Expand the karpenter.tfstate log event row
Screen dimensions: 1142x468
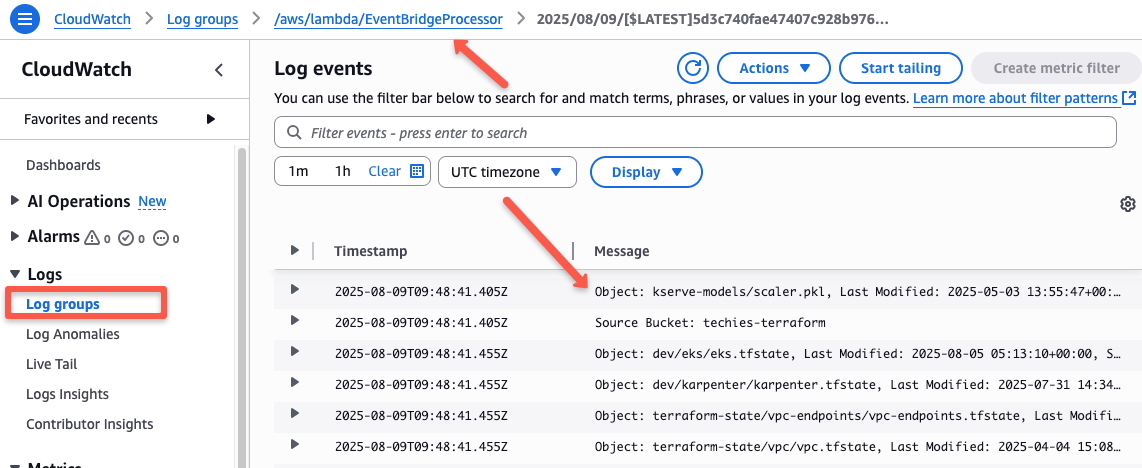[x=294, y=382]
